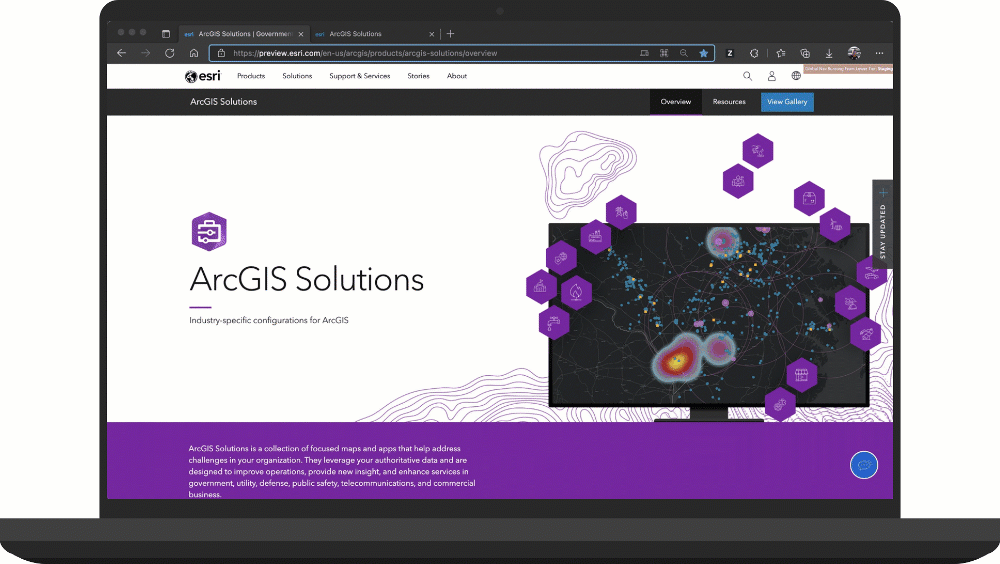Click the Esri logo

(203, 76)
